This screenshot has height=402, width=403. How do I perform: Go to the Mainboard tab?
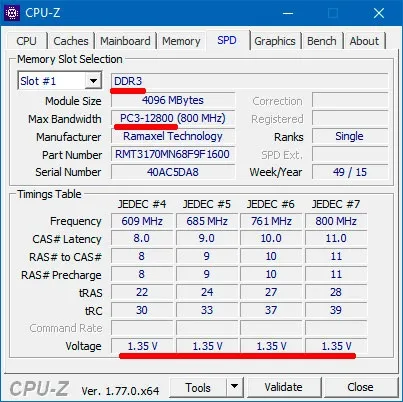point(125,41)
